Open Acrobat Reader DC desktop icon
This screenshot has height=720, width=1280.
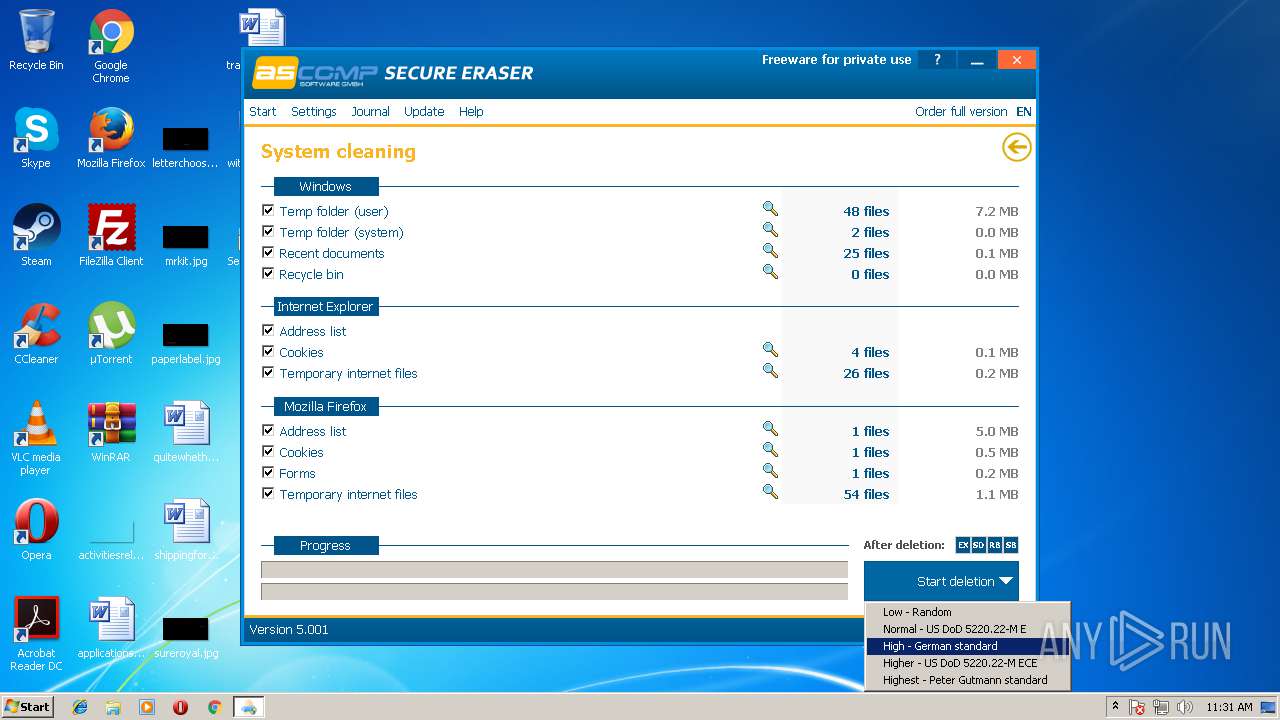pyautogui.click(x=36, y=634)
